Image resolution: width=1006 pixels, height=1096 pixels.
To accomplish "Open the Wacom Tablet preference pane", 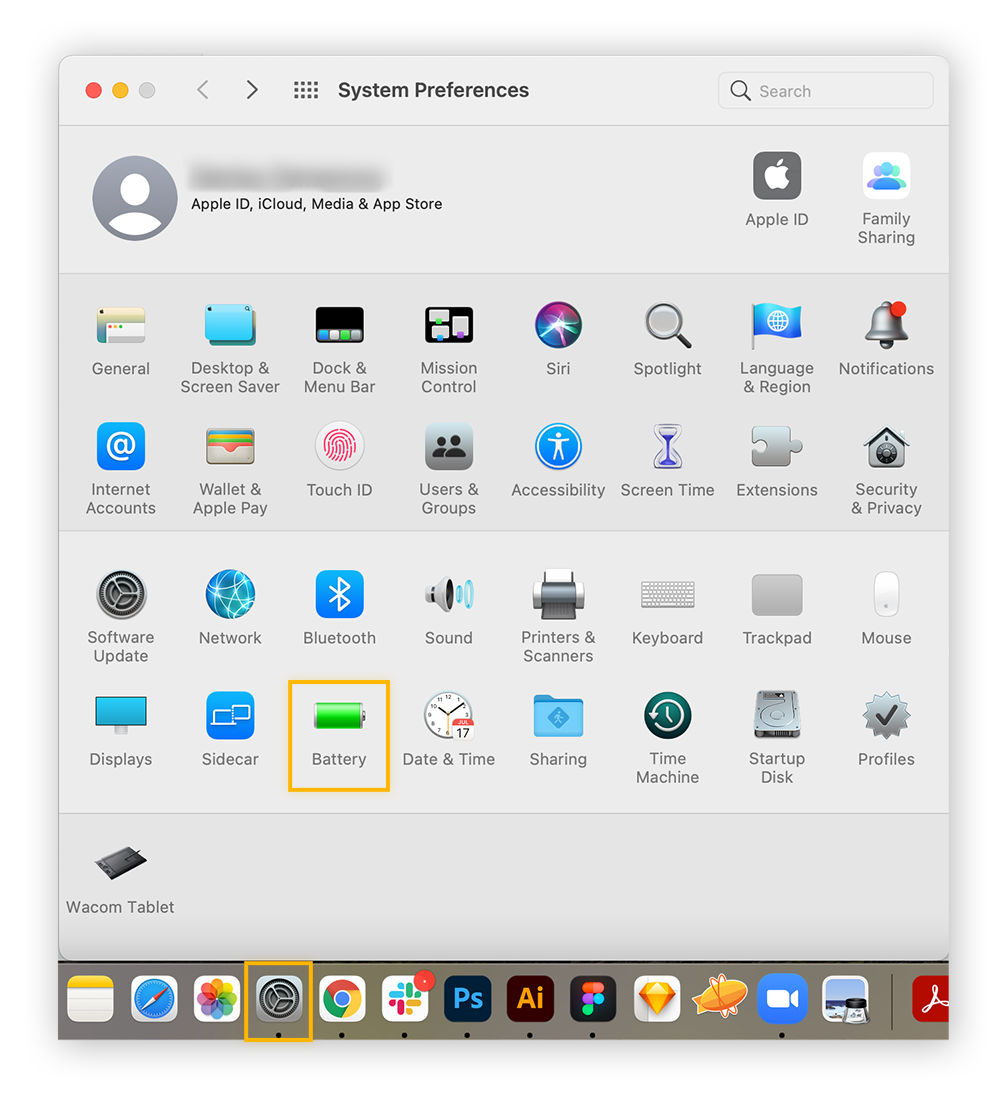I will point(119,862).
